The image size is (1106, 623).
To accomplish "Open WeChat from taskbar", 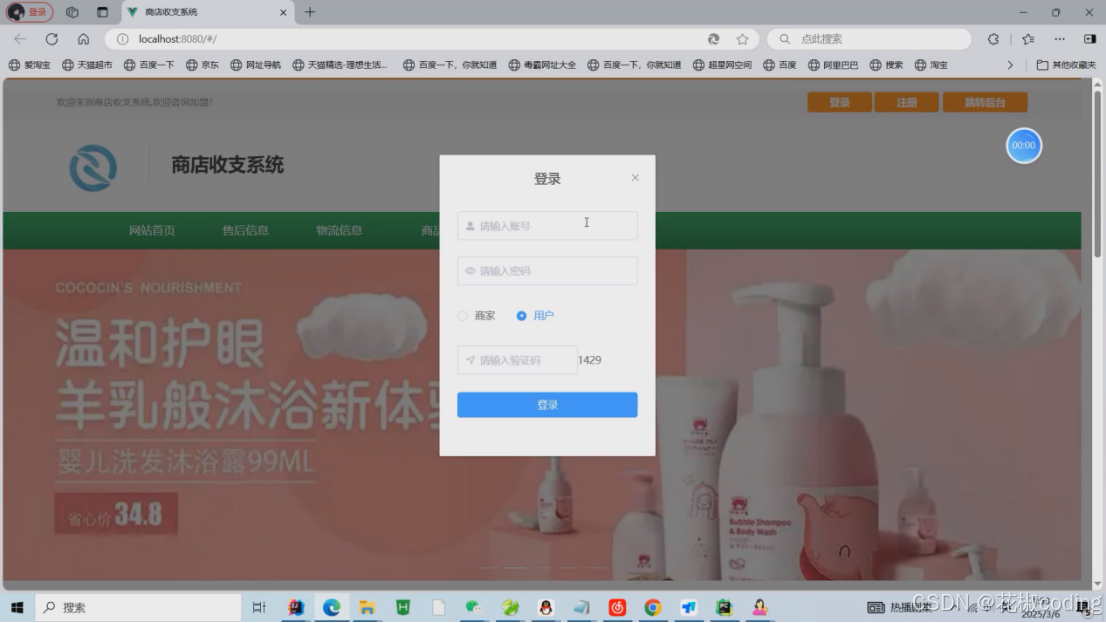I will 474,607.
